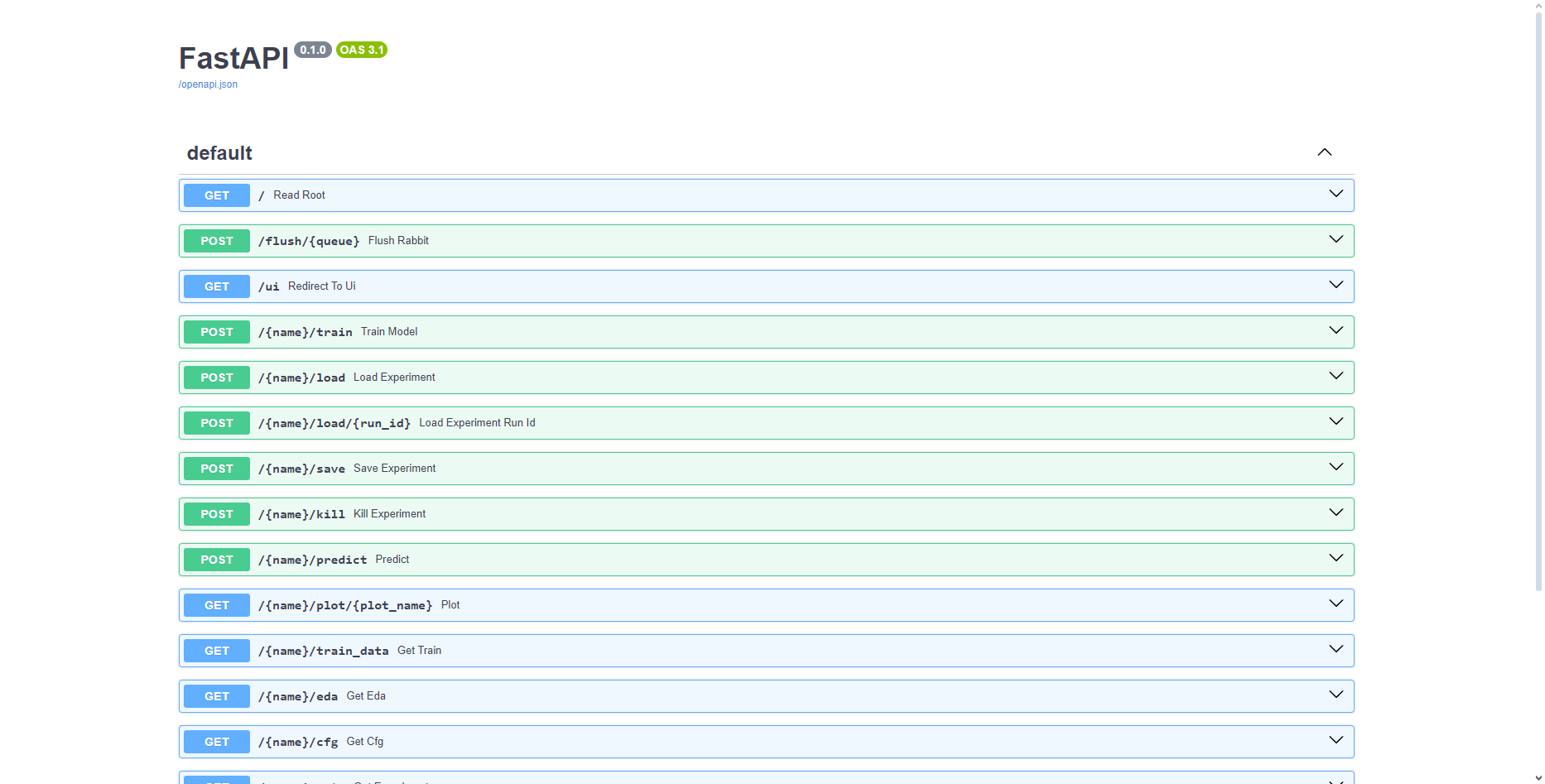Viewport: 1545px width, 784px height.
Task: Click the POST badge for /{name}/save
Action: [217, 469]
